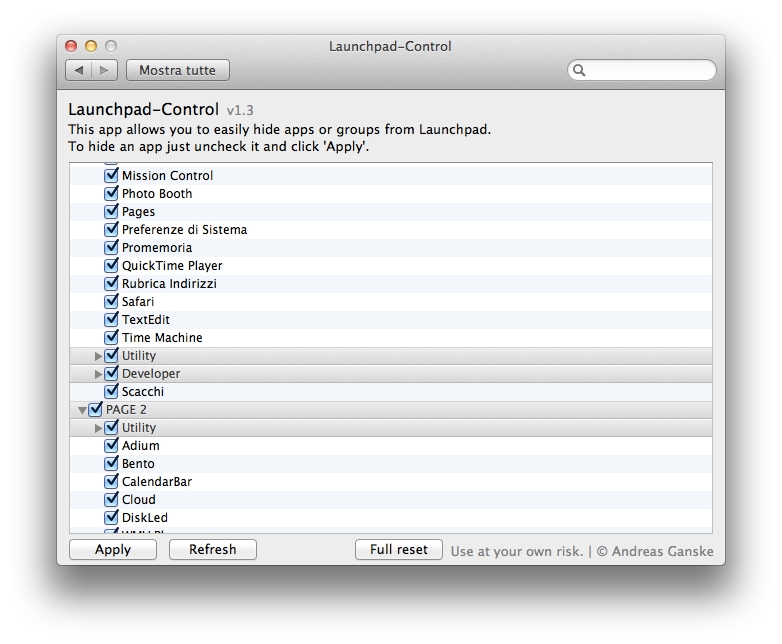The width and height of the screenshot is (782, 644).
Task: Expand the Utility group under PAGE 2
Action: click(98, 428)
